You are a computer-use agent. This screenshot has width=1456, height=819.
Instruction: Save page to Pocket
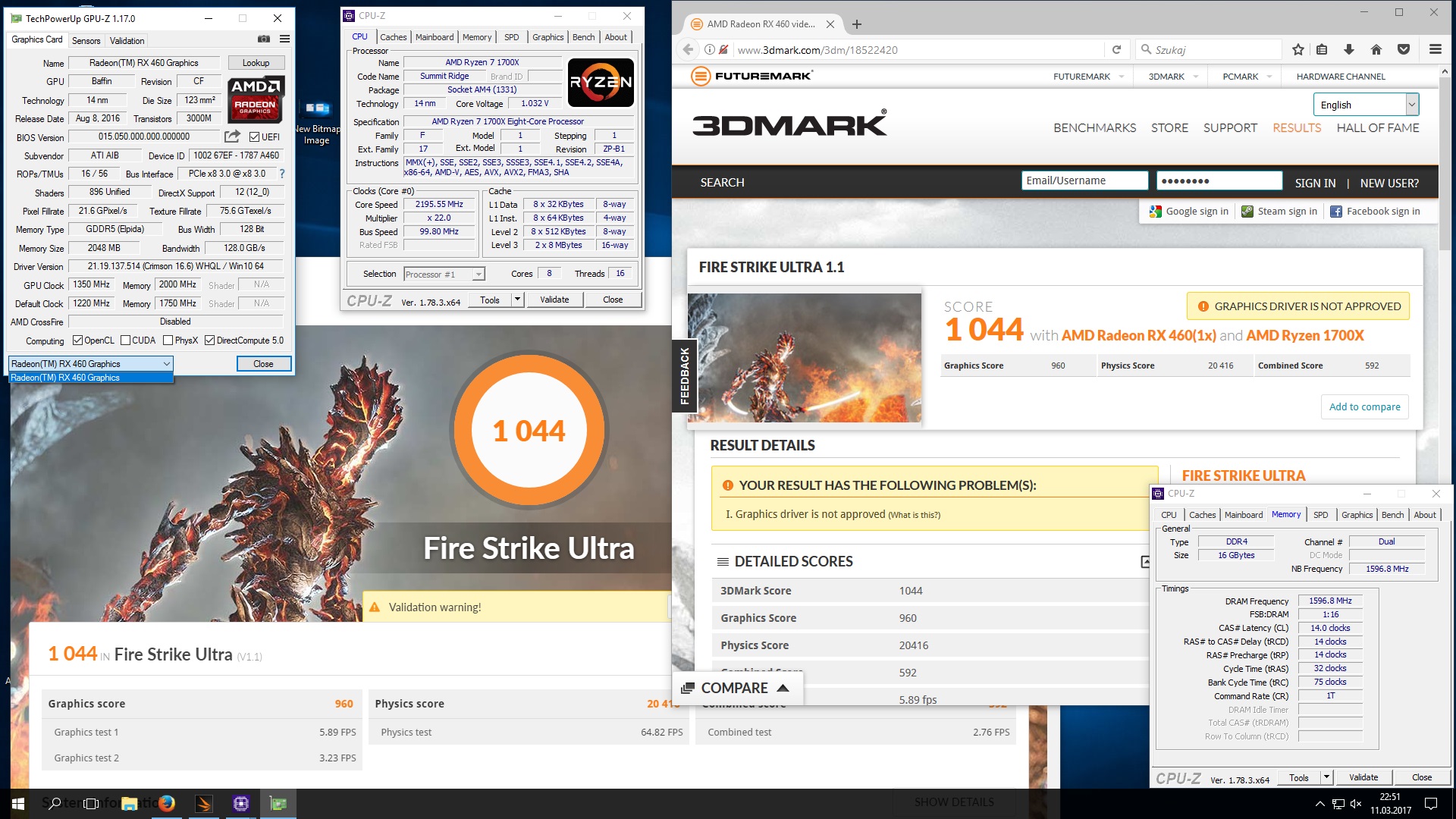coord(1404,49)
